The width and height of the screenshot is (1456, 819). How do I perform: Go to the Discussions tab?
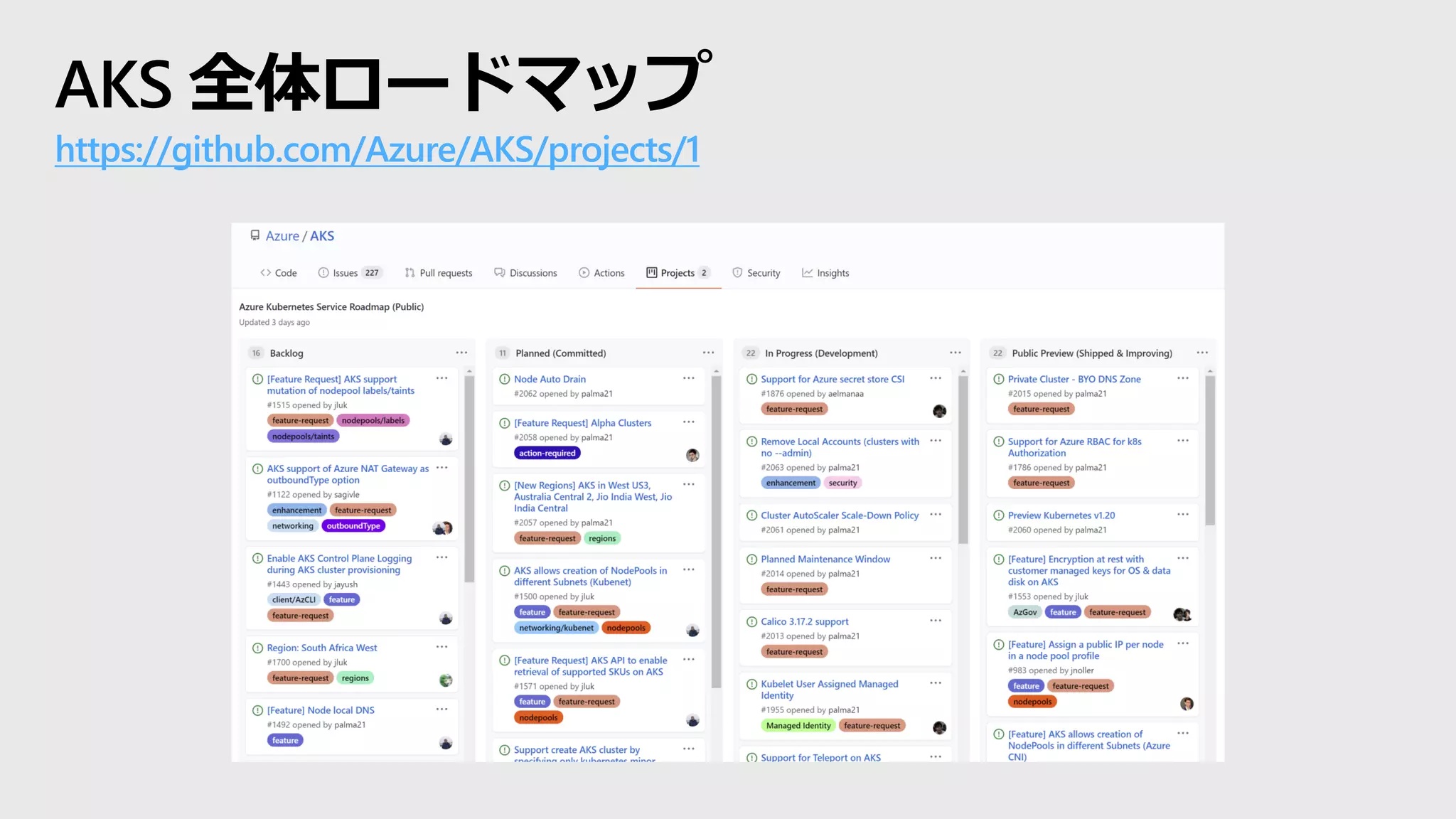click(526, 273)
